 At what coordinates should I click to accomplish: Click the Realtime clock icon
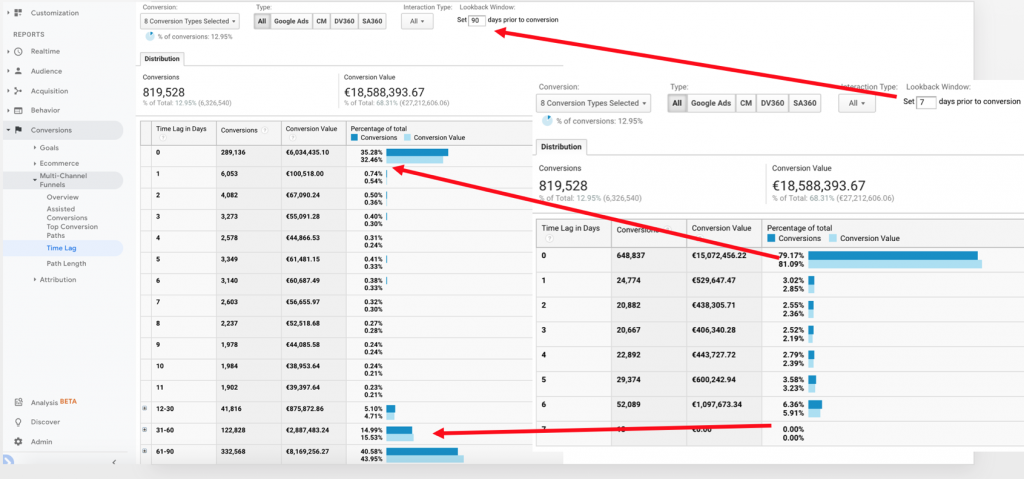tap(18, 51)
